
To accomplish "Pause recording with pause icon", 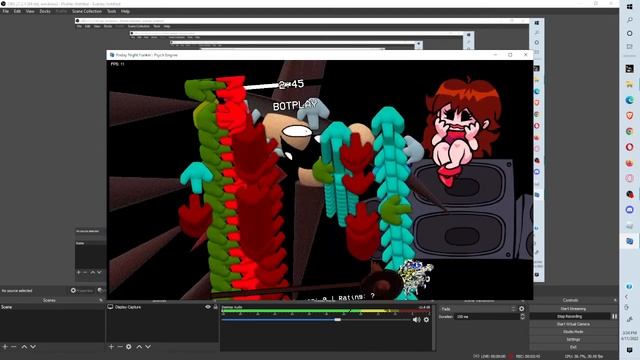I will coord(614,316).
